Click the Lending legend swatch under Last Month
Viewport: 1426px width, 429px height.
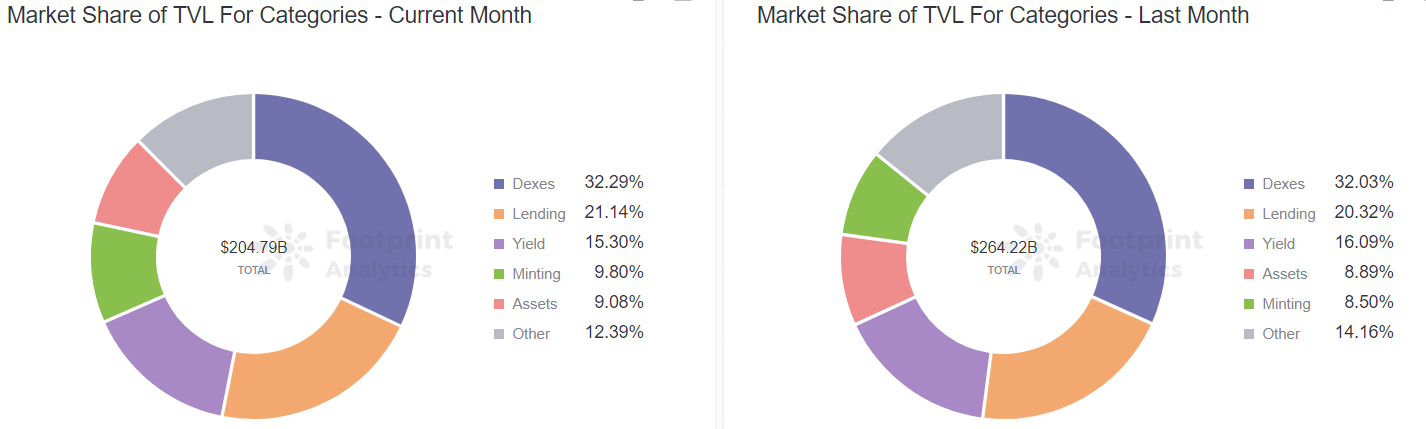tap(1248, 214)
